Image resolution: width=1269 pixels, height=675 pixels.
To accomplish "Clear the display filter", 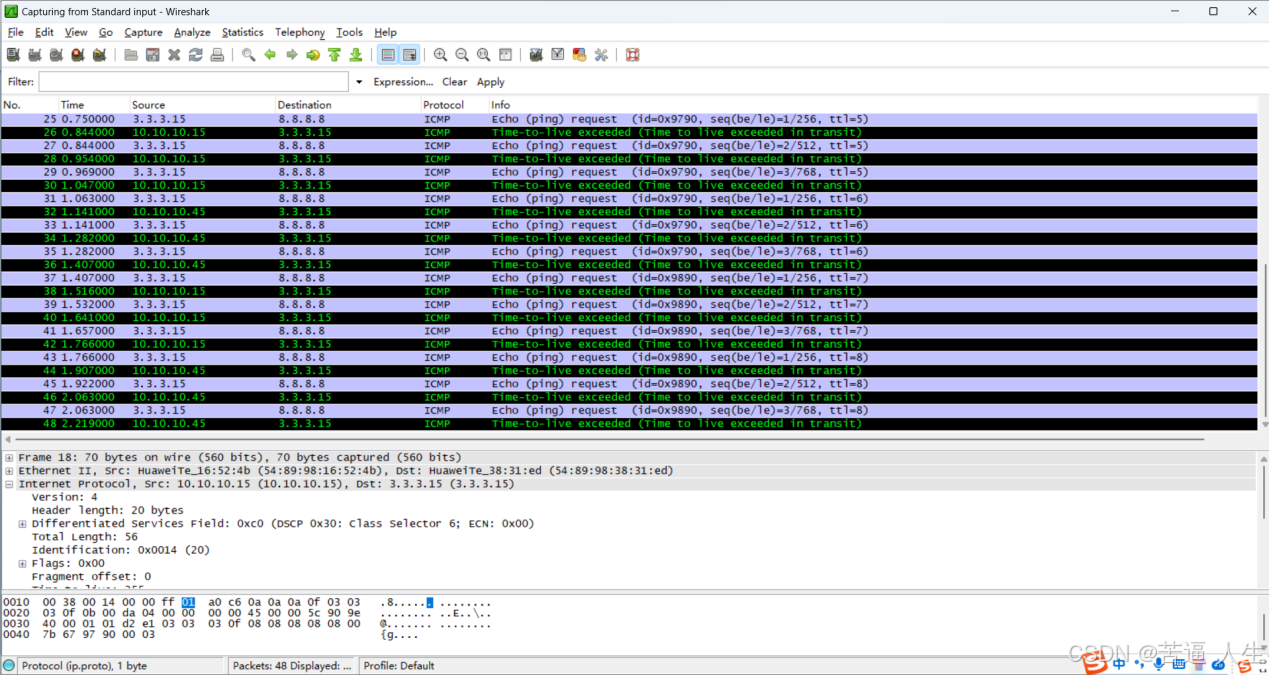I will [454, 82].
